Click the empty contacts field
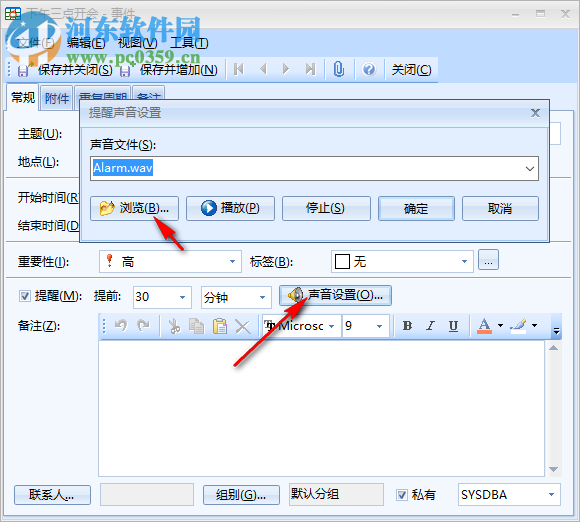Viewport: 580px width, 522px height. [147, 494]
